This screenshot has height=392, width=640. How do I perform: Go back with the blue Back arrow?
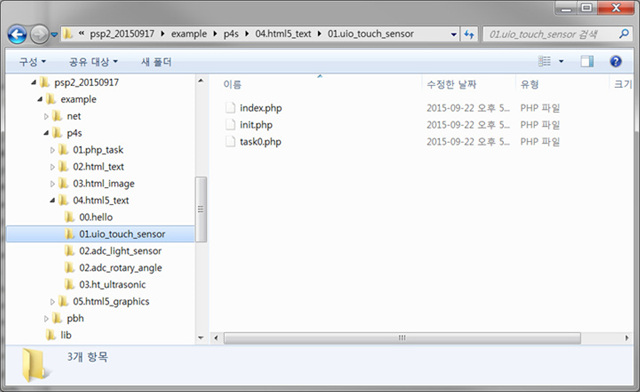pos(17,34)
